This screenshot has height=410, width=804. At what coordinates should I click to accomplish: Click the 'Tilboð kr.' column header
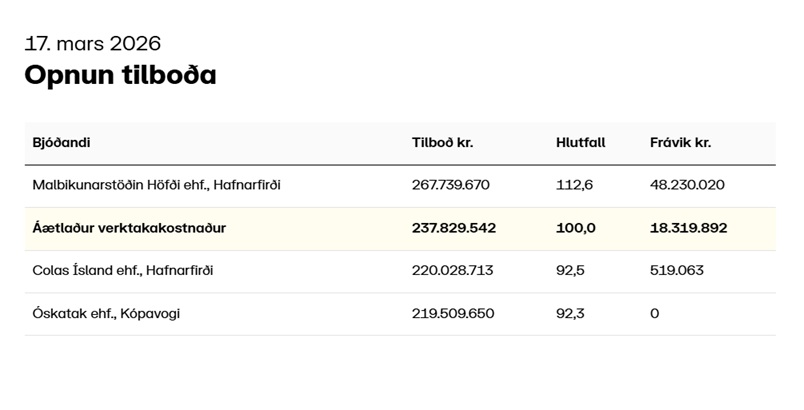coord(442,143)
